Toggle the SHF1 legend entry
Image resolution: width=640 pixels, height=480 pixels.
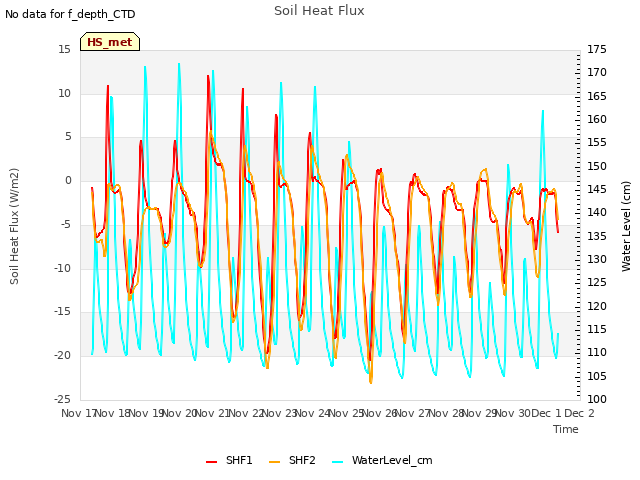[229, 460]
